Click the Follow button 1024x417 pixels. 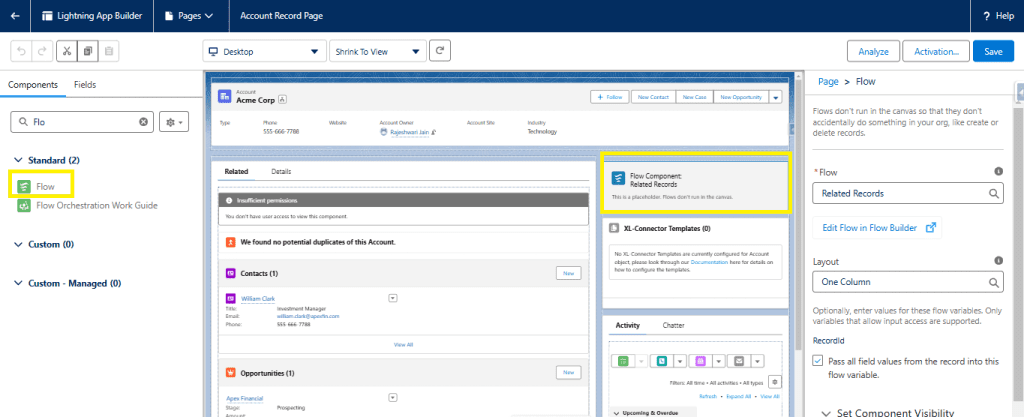click(x=609, y=97)
